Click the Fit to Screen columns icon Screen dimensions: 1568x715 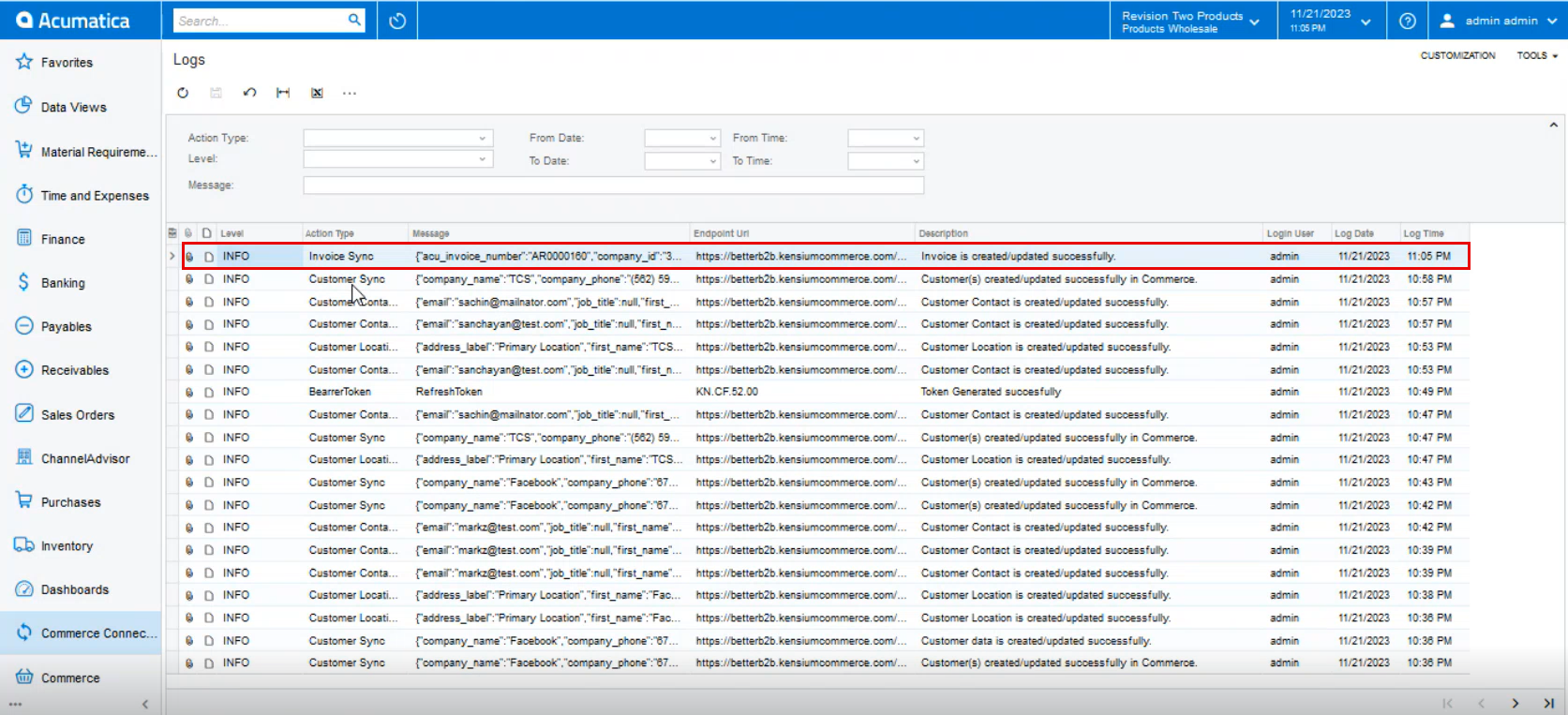[x=283, y=93]
